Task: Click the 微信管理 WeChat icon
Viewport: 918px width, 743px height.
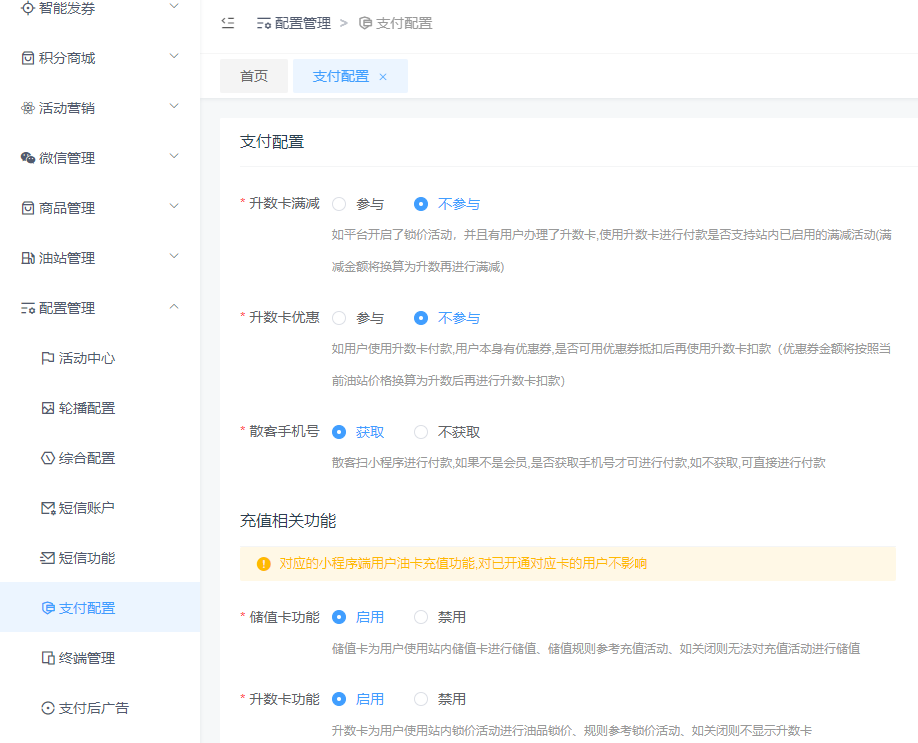Action: tap(28, 157)
